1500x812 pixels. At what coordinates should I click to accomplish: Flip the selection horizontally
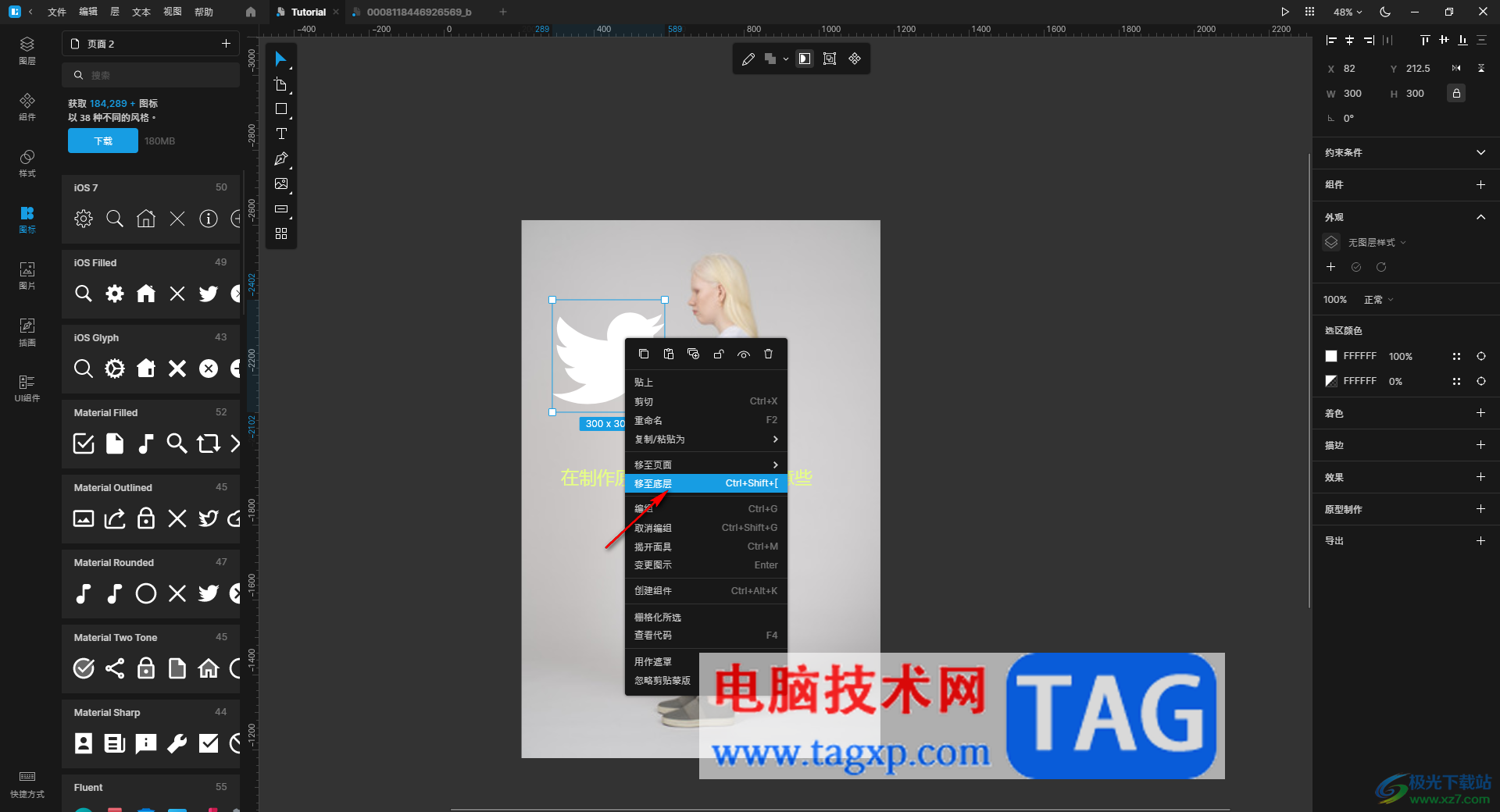[x=1456, y=69]
